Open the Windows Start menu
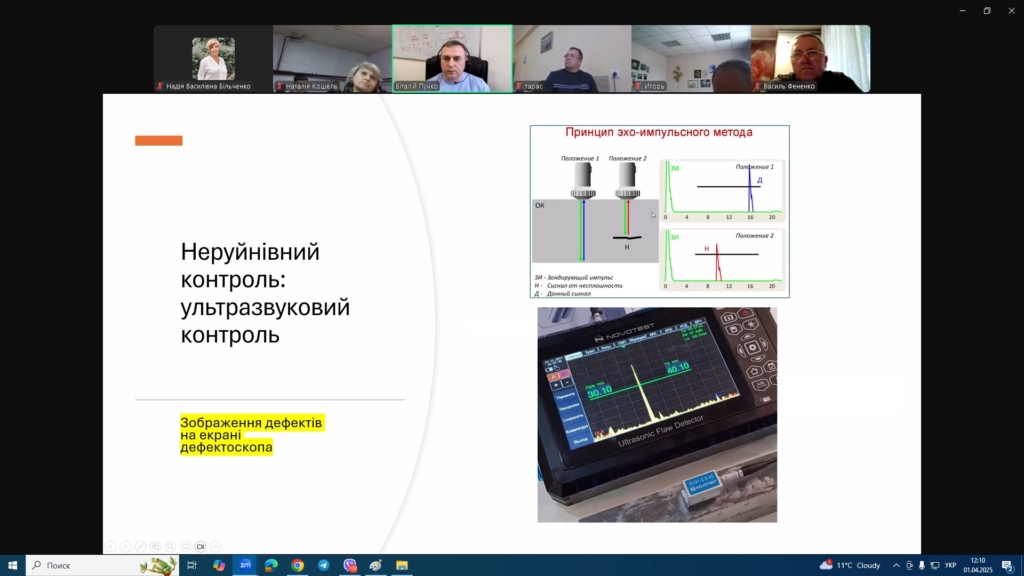 [12, 565]
